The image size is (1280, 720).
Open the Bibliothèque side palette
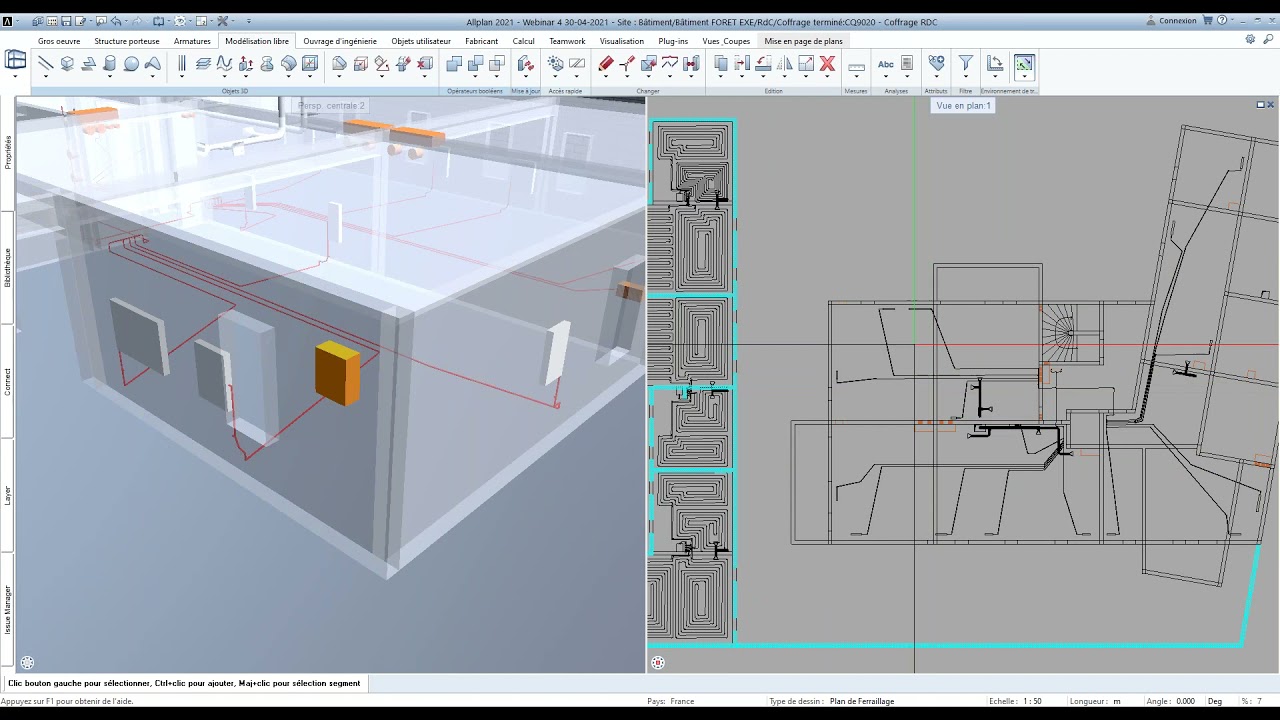8,267
